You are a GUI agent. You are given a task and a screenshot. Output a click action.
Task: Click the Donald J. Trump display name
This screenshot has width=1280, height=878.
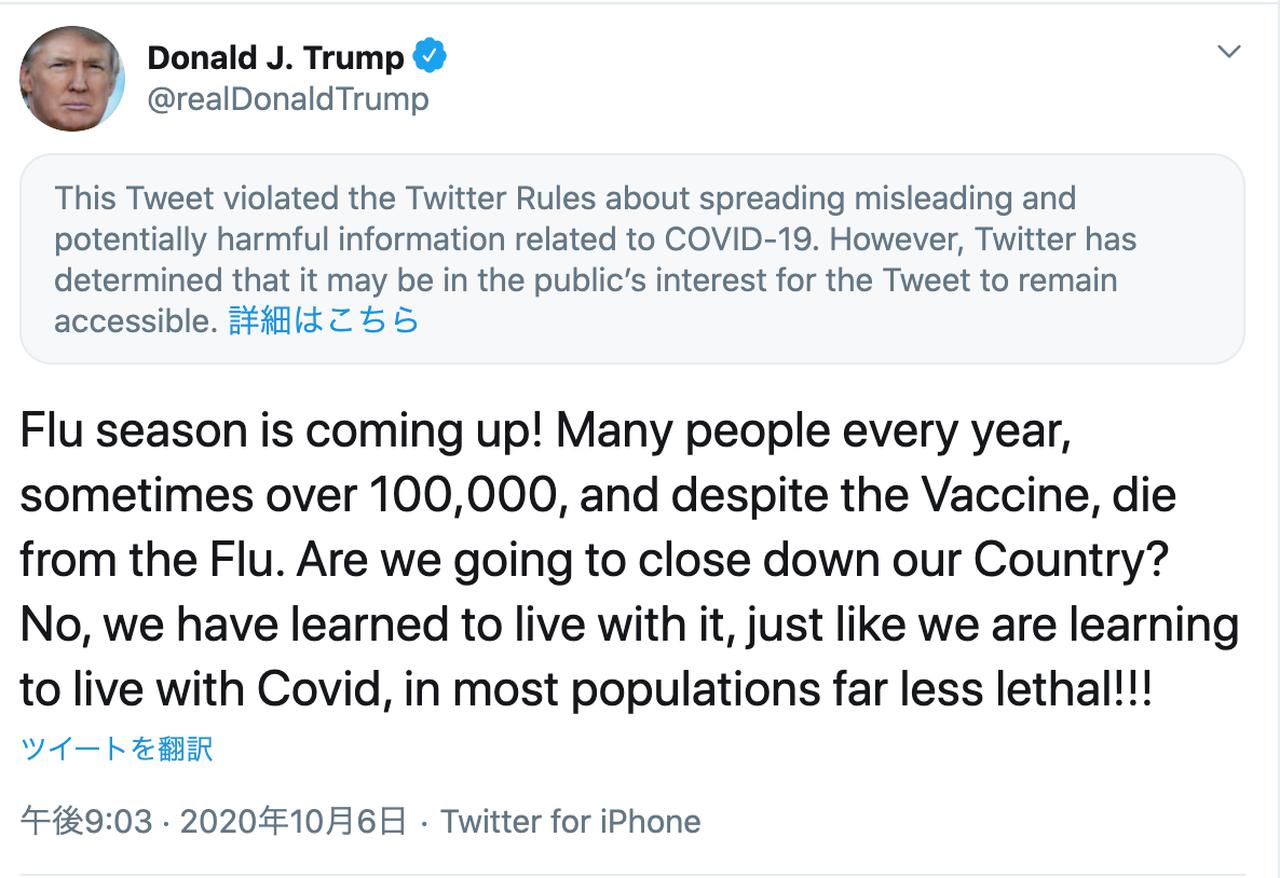pos(275,58)
